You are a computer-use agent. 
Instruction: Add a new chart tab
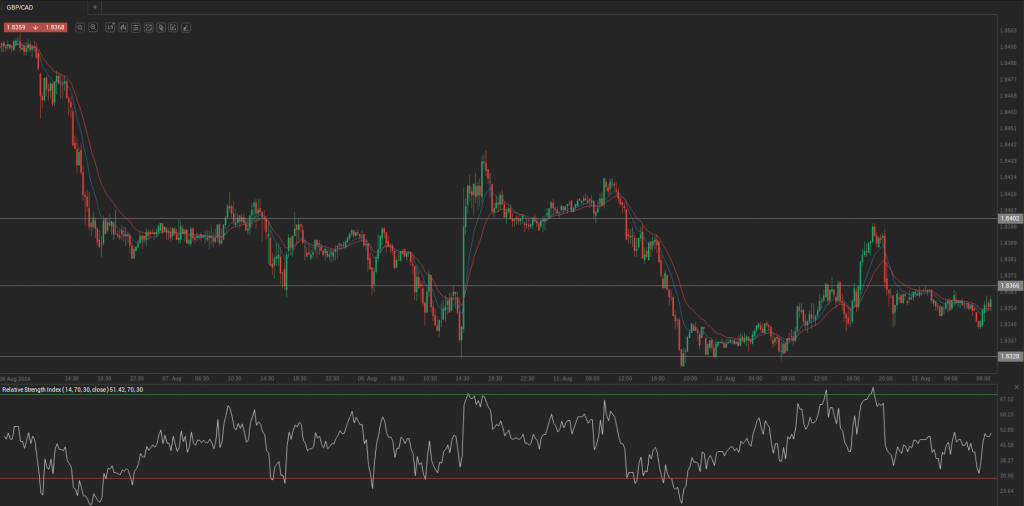point(95,7)
